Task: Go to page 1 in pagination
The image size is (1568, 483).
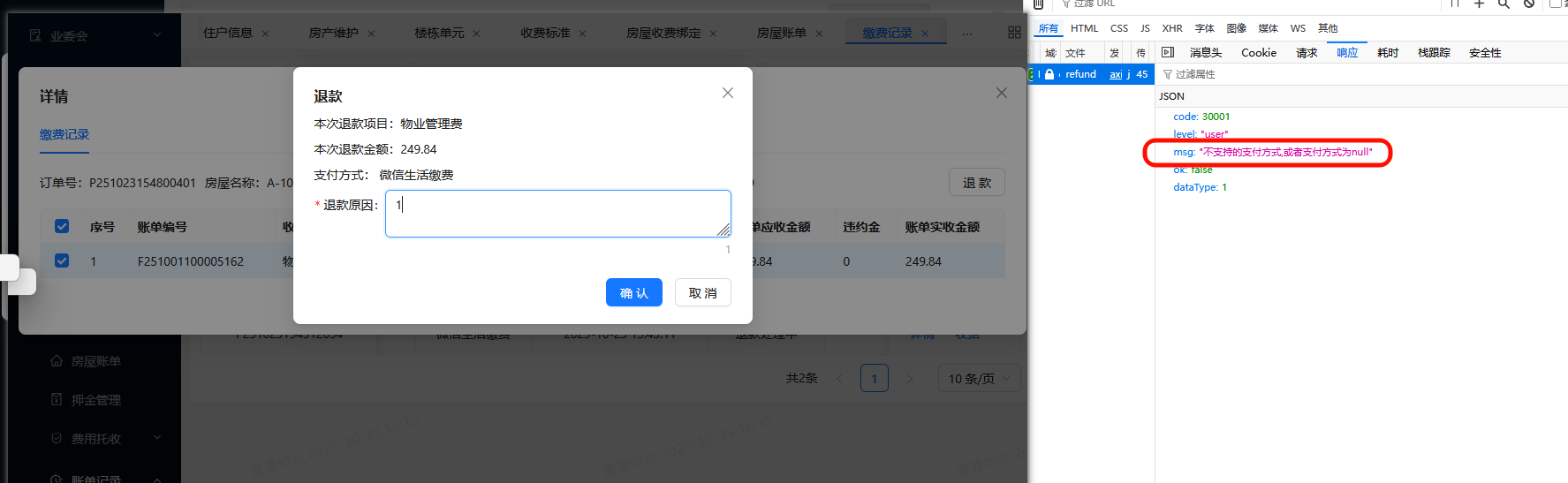Action: (x=875, y=379)
